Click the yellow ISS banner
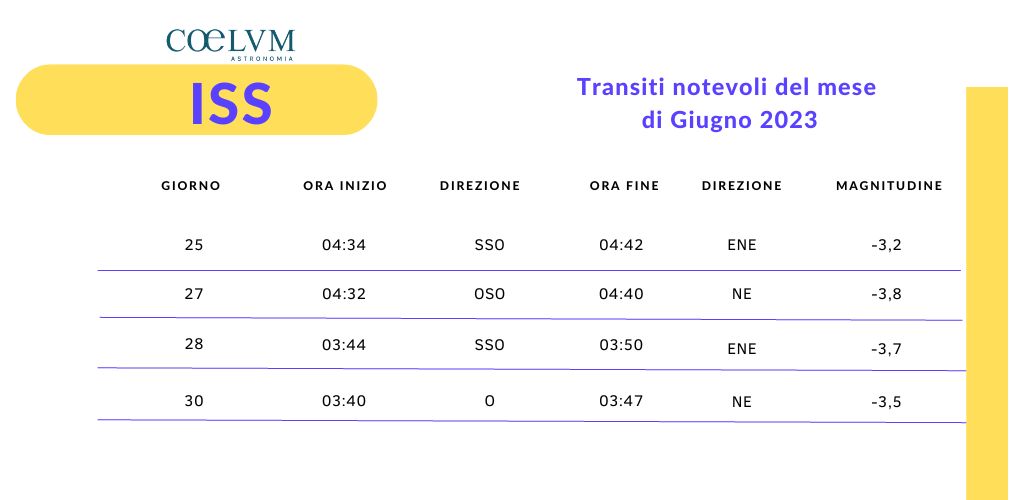Image resolution: width=1024 pixels, height=500 pixels. coord(197,100)
